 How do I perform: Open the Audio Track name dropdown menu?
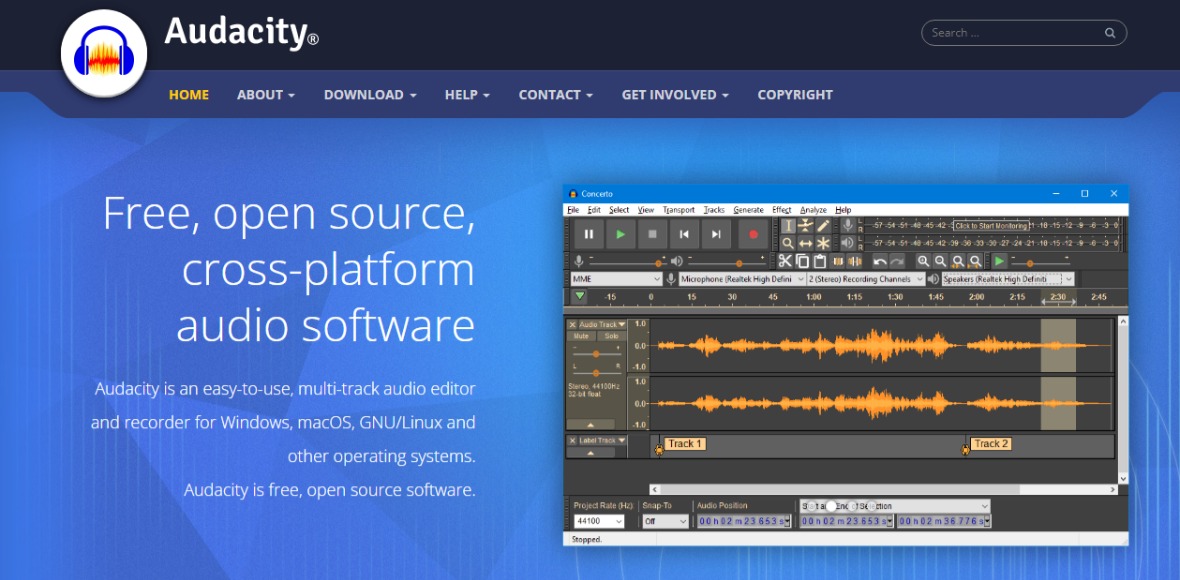602,324
